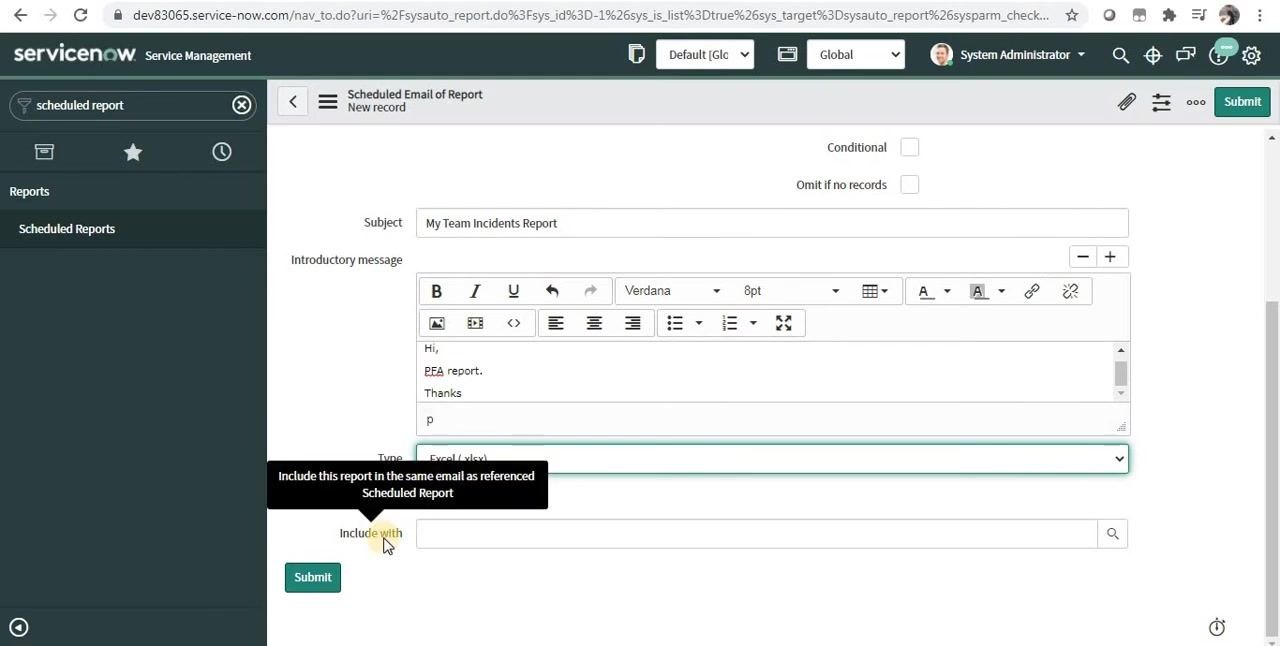
Task: Open the insert table menu
Action: pyautogui.click(x=875, y=291)
